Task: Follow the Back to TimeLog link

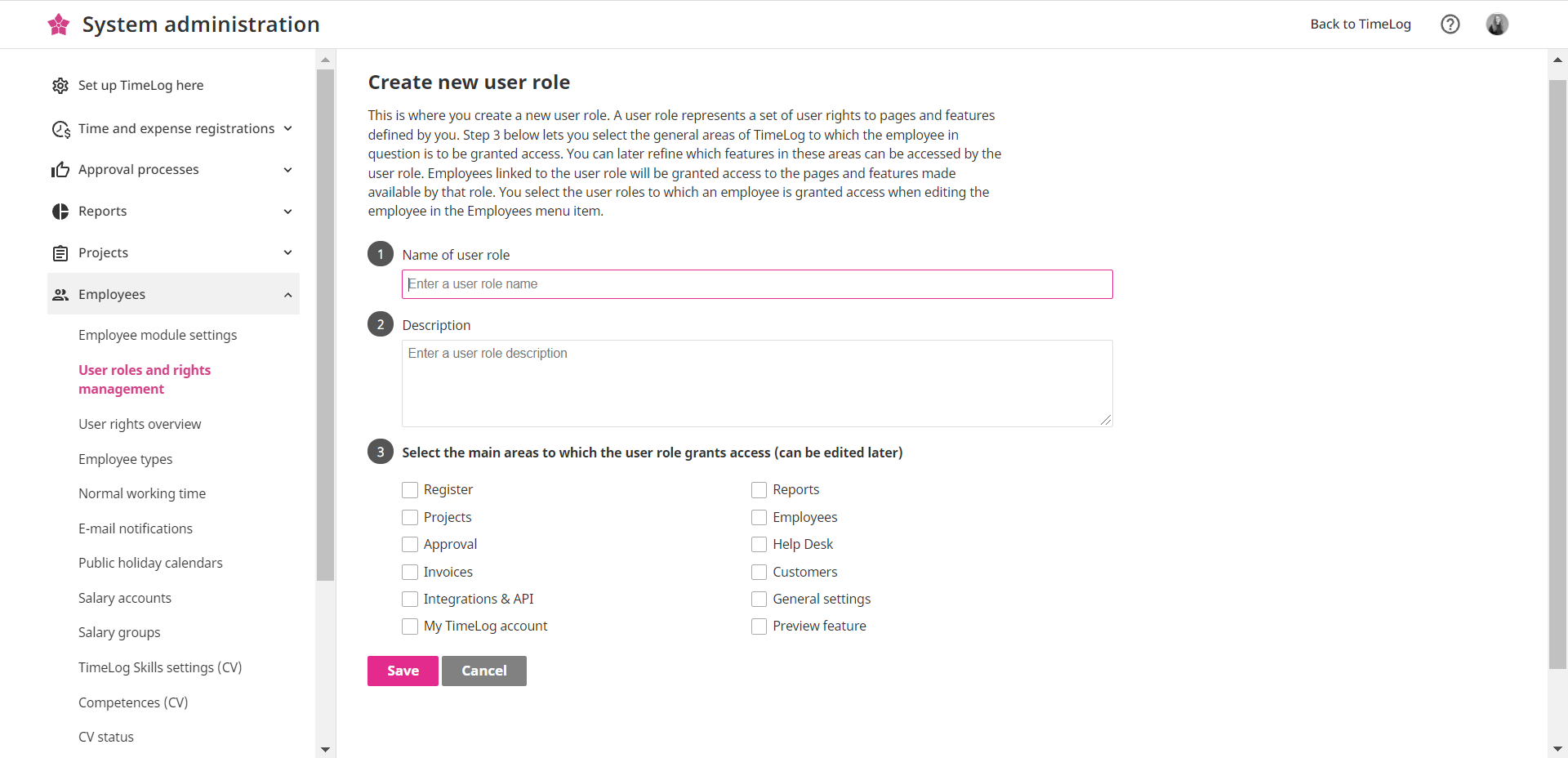Action: (x=1360, y=25)
